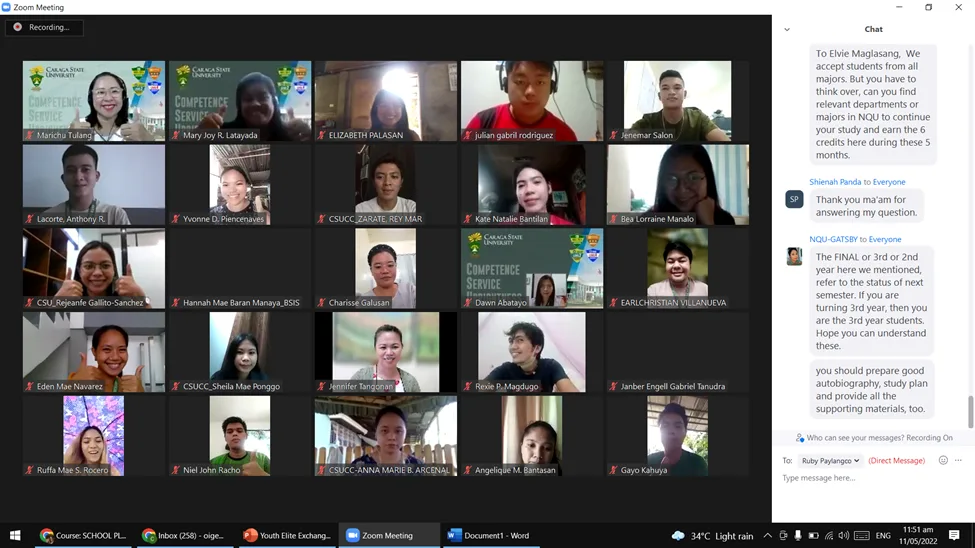Click the SP avatar of Shienah Panda
This screenshot has height=548, width=975.
pos(794,199)
